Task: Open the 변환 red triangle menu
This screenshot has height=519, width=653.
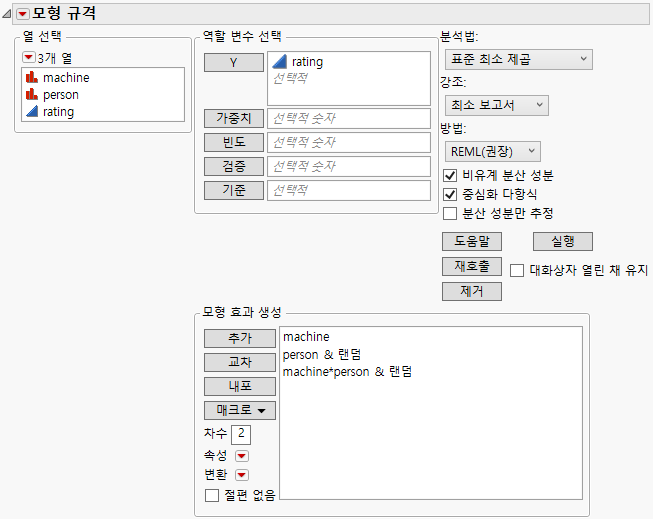Action: (x=241, y=475)
